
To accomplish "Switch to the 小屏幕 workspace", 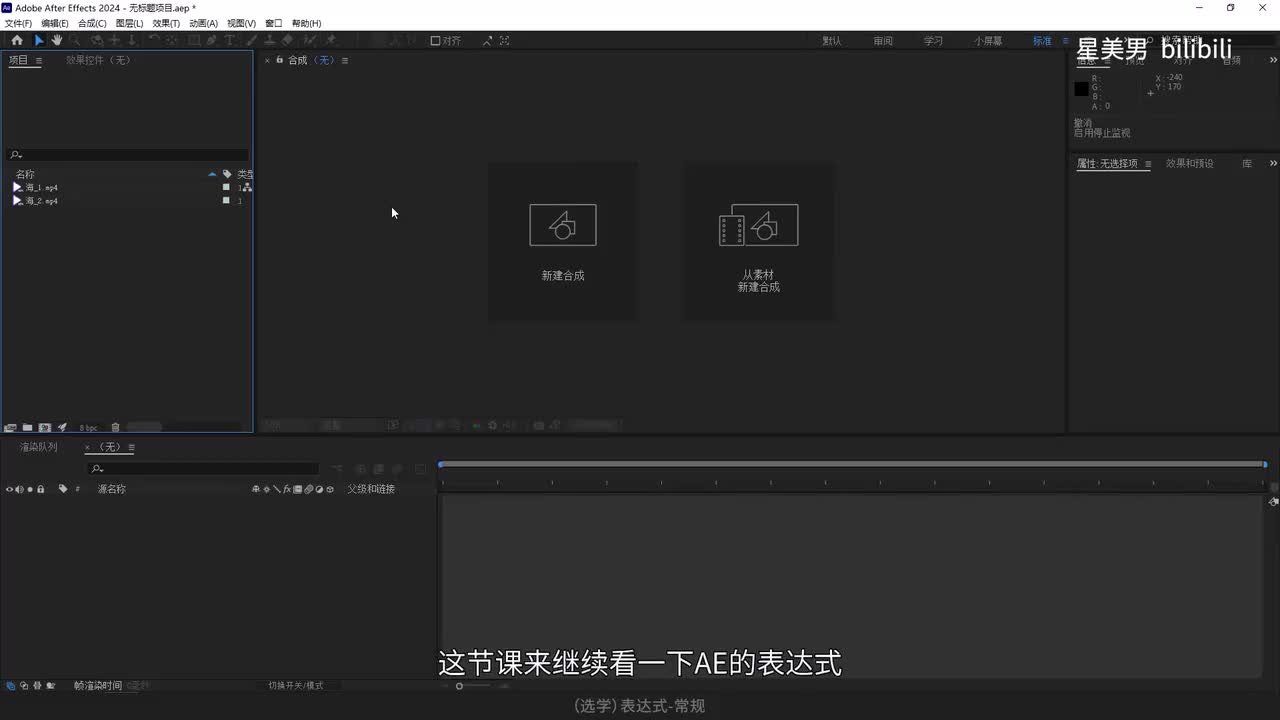I will click(x=988, y=41).
